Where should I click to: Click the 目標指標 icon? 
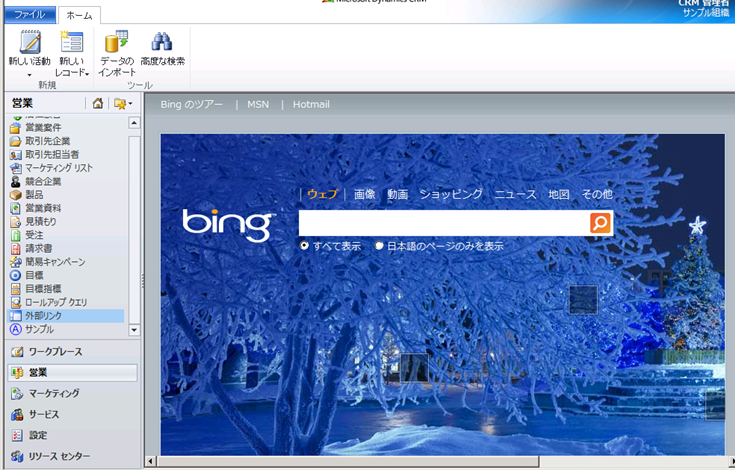click(15, 289)
